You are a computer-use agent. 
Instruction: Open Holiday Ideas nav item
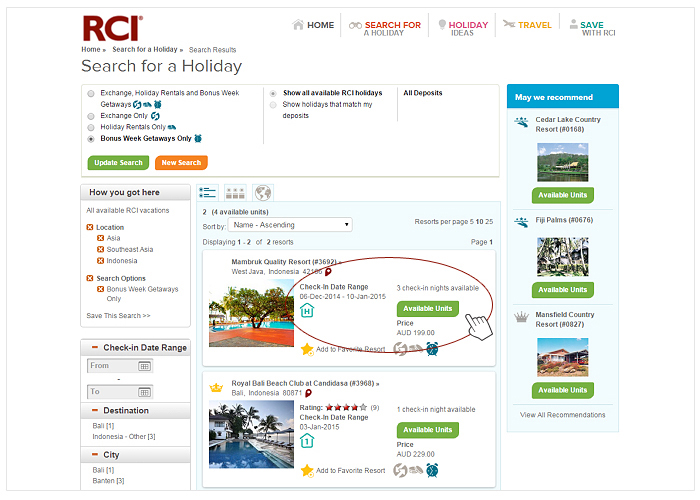463,28
